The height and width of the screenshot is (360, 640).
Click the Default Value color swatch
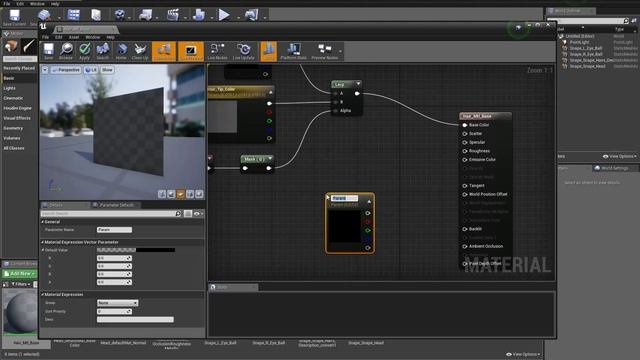136,250
